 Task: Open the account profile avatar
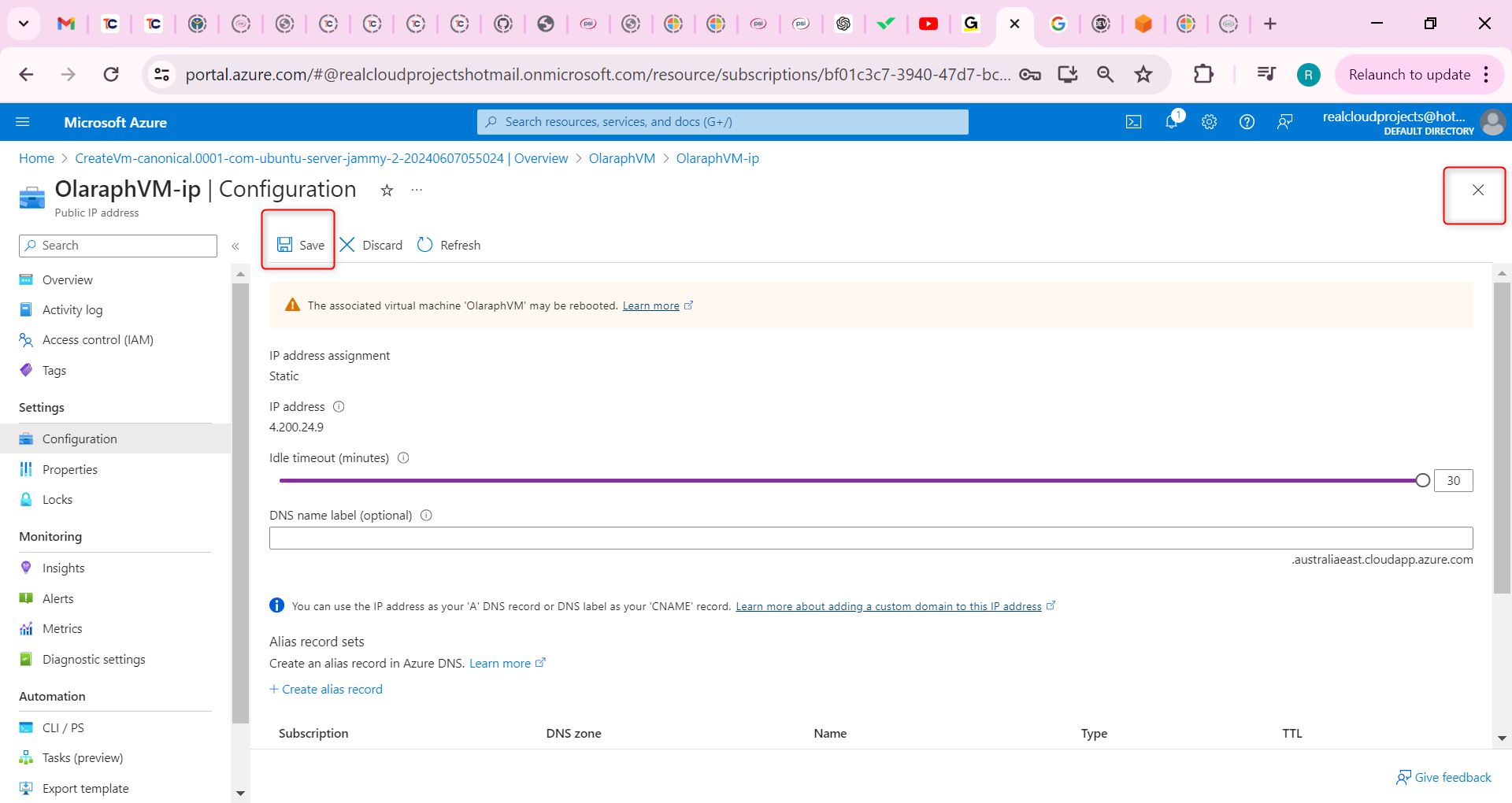(1492, 122)
